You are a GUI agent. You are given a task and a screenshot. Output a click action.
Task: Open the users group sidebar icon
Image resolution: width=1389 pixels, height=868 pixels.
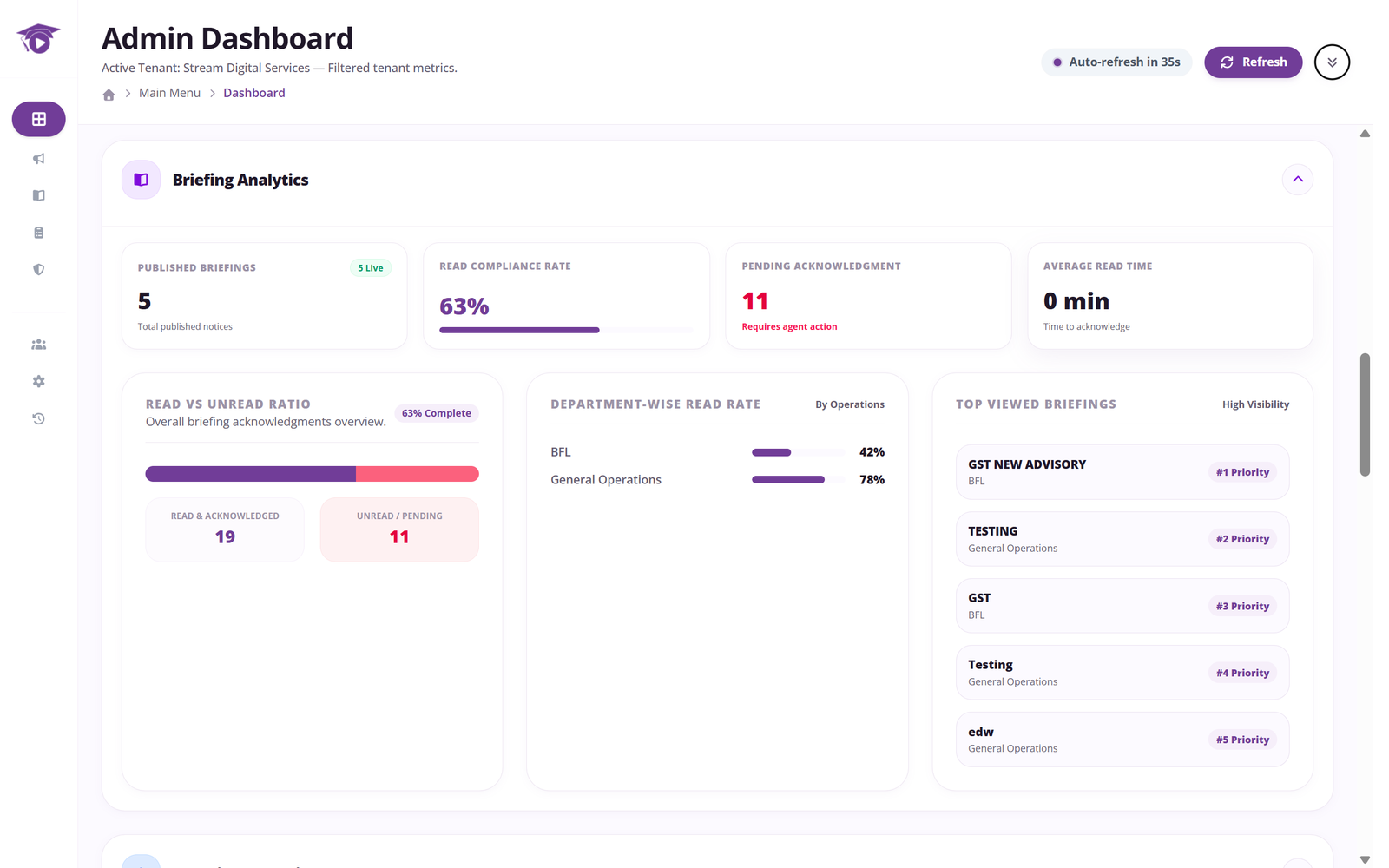click(x=38, y=345)
